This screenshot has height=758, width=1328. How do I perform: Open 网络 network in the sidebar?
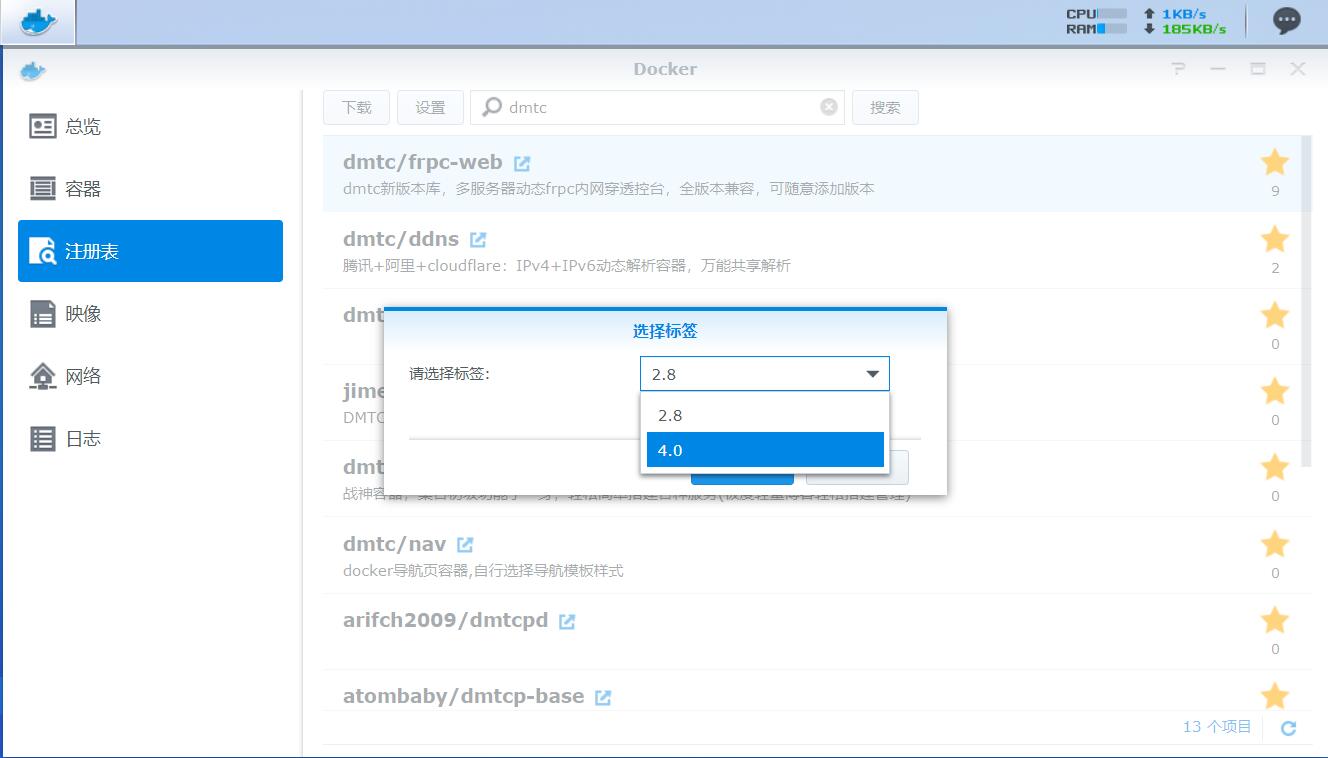click(150, 376)
